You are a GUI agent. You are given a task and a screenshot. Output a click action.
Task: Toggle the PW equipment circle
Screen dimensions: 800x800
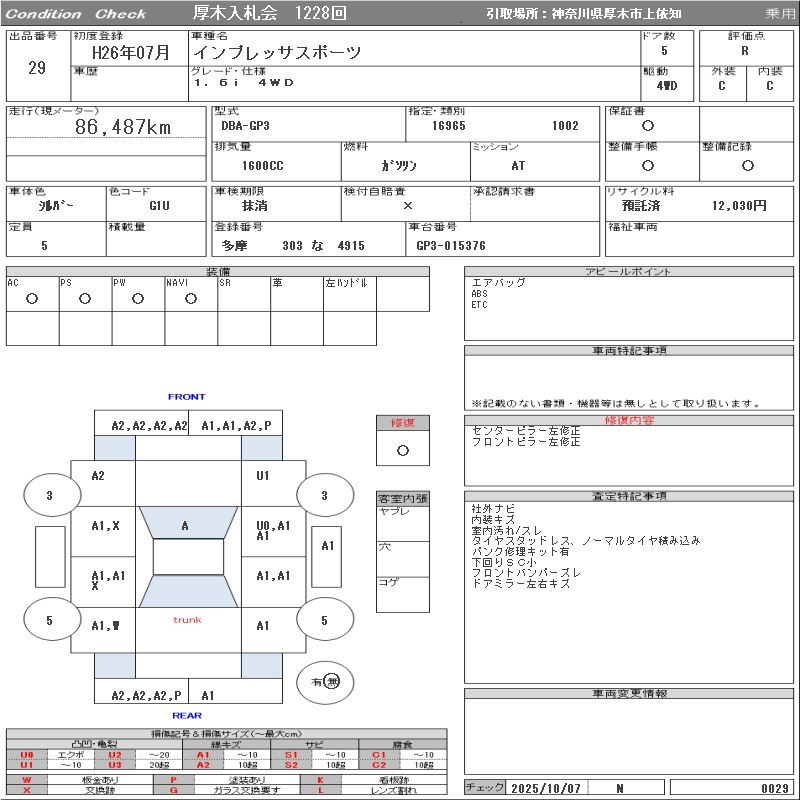pos(138,298)
